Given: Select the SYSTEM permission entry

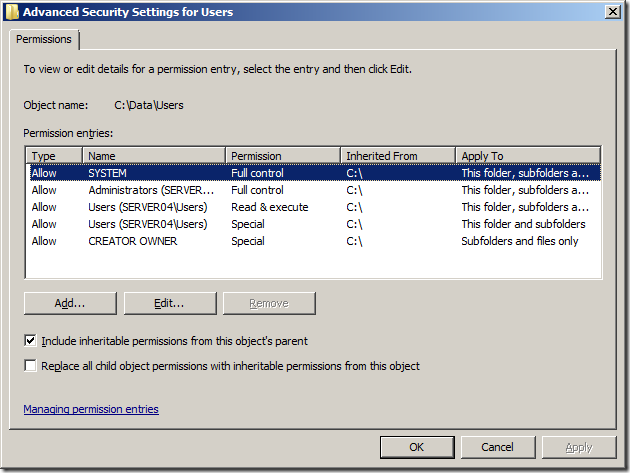Looking at the screenshot, I should [x=108, y=173].
